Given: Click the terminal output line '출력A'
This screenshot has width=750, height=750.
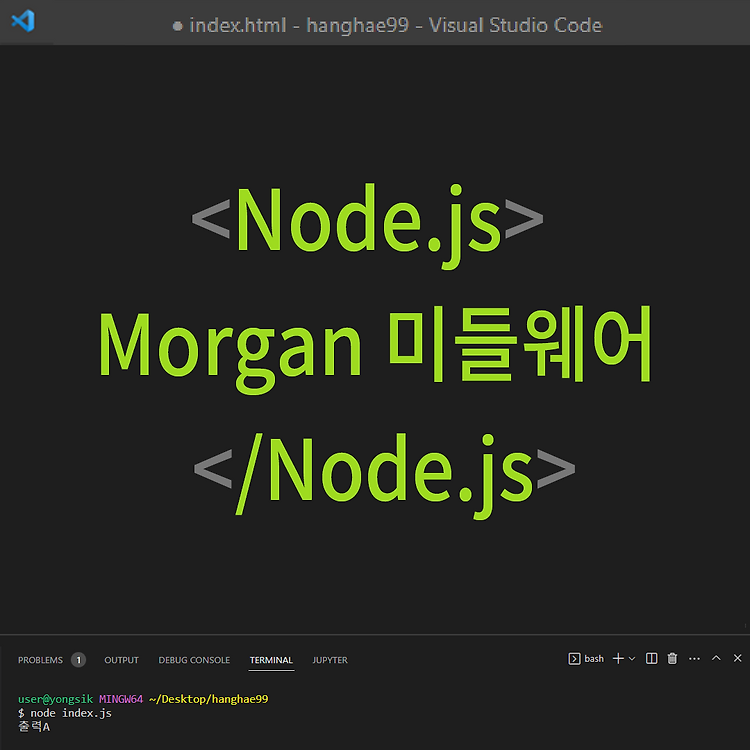Looking at the screenshot, I should coord(34,727).
